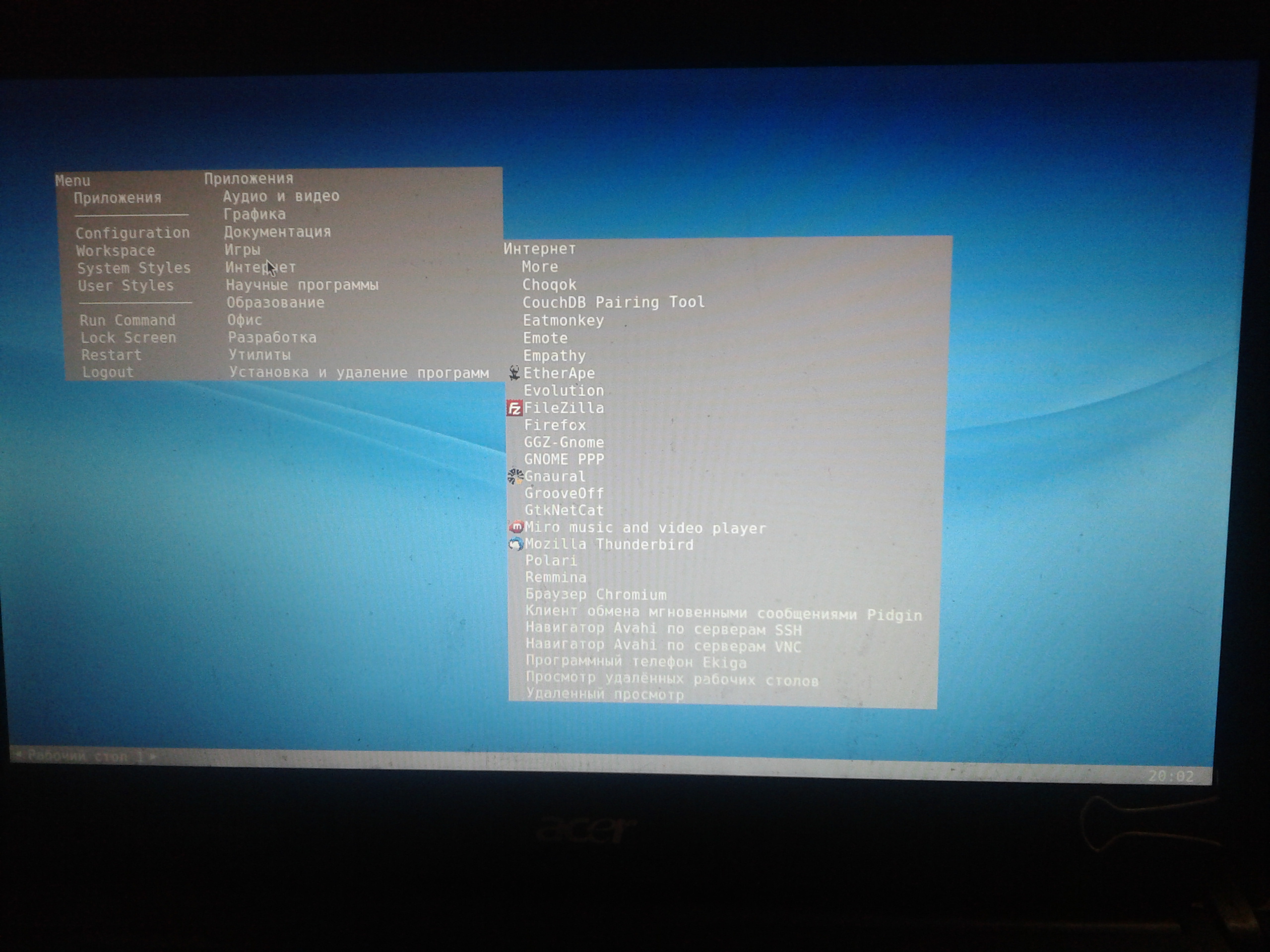Image resolution: width=1270 pixels, height=952 pixels.
Task: Launch Firefox from the Интернет list
Action: pyautogui.click(x=555, y=425)
